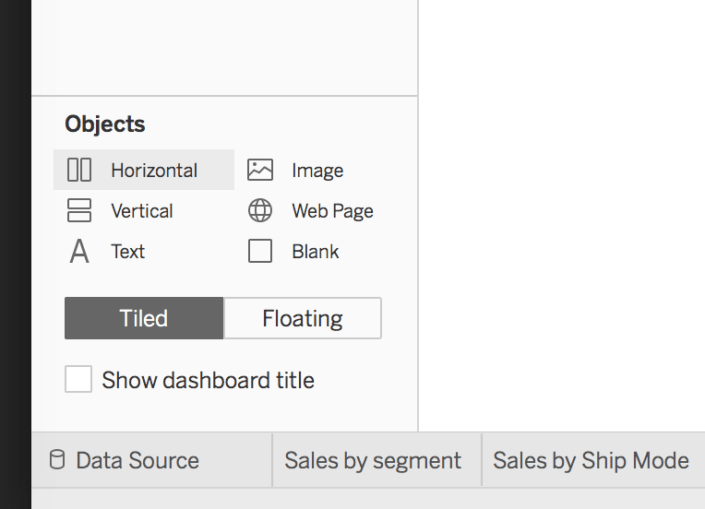
Task: Switch object layout mode to Tiled
Action: click(144, 318)
